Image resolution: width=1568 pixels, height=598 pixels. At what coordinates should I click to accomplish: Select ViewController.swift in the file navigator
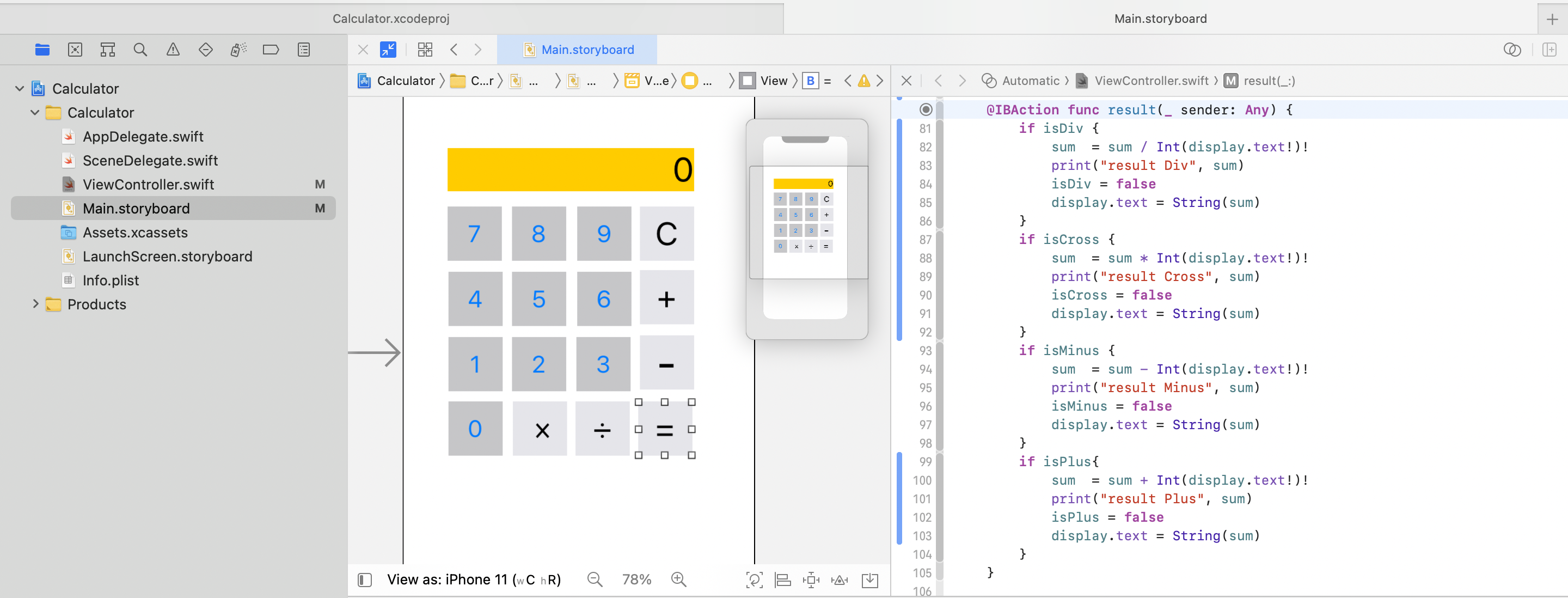click(148, 185)
